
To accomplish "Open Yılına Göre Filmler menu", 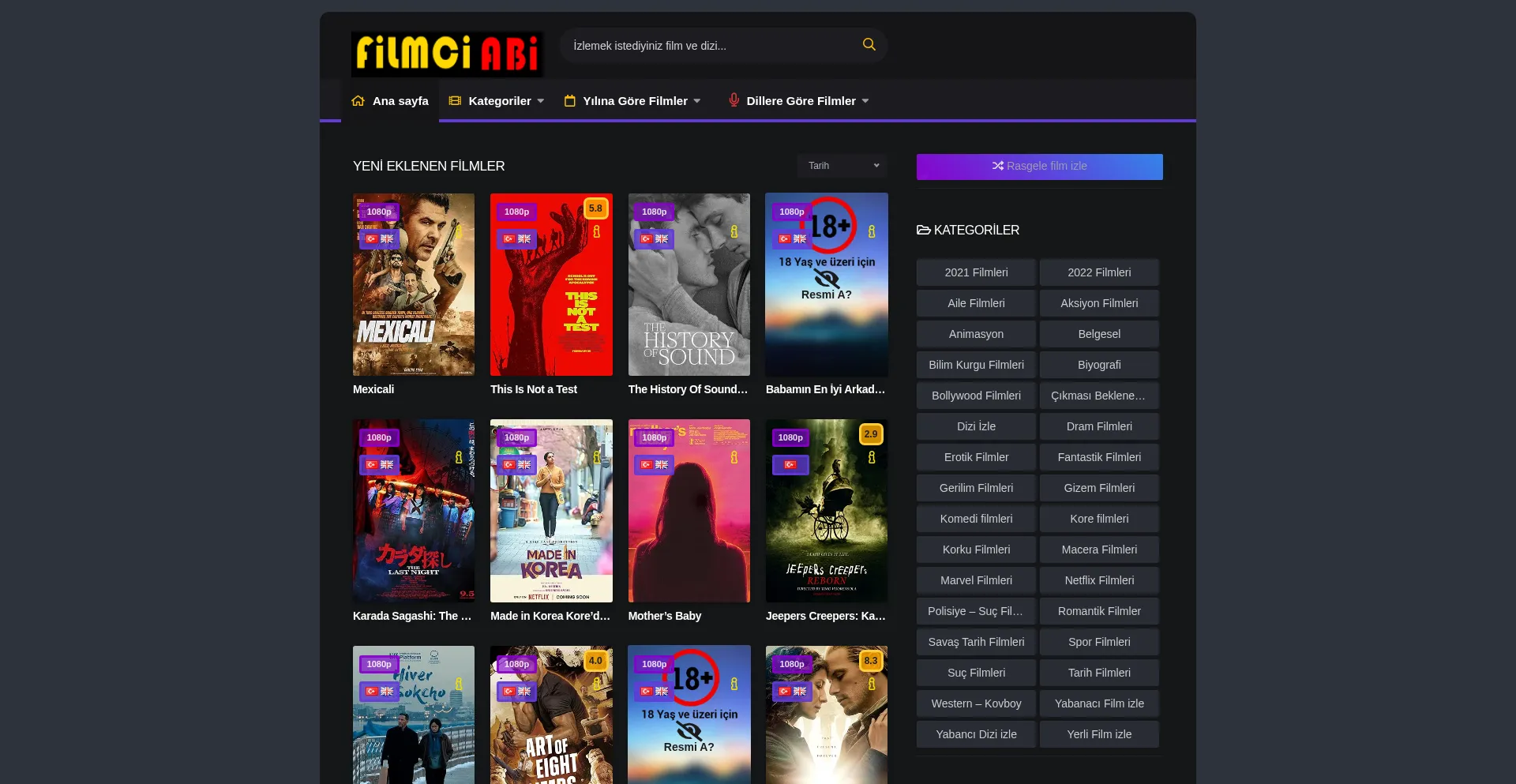I will point(633,101).
